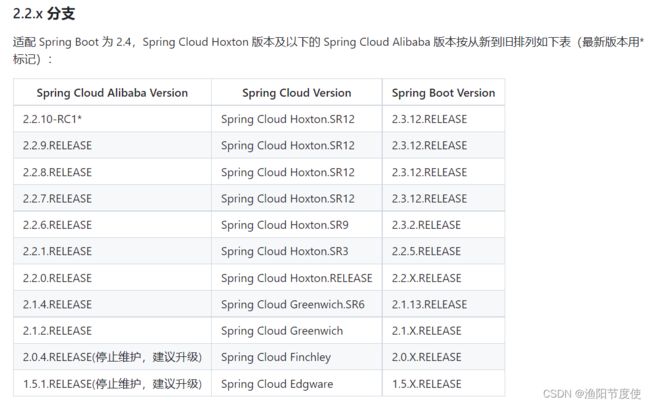The height and width of the screenshot is (405, 650).
Task: Click the 2.2.x 分支 heading
Action: pyautogui.click(x=44, y=14)
